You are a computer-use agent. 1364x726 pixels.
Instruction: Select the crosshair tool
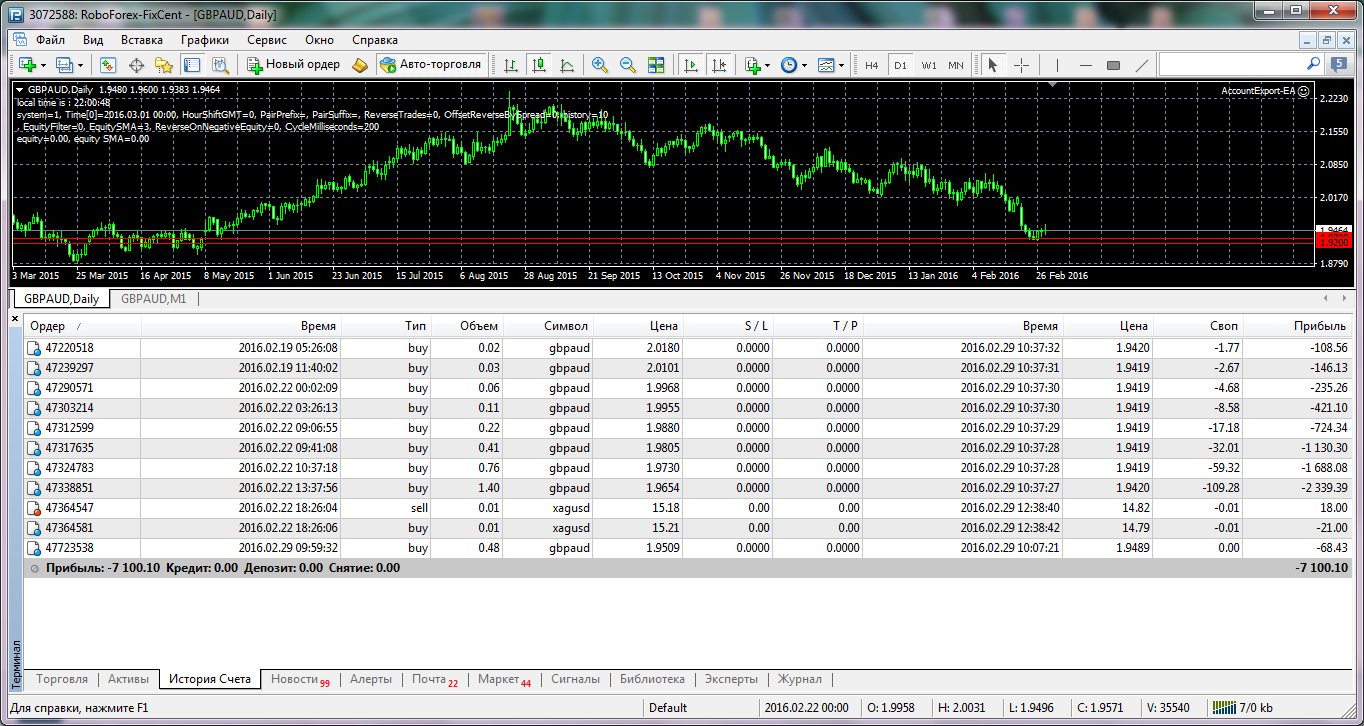coord(1021,65)
